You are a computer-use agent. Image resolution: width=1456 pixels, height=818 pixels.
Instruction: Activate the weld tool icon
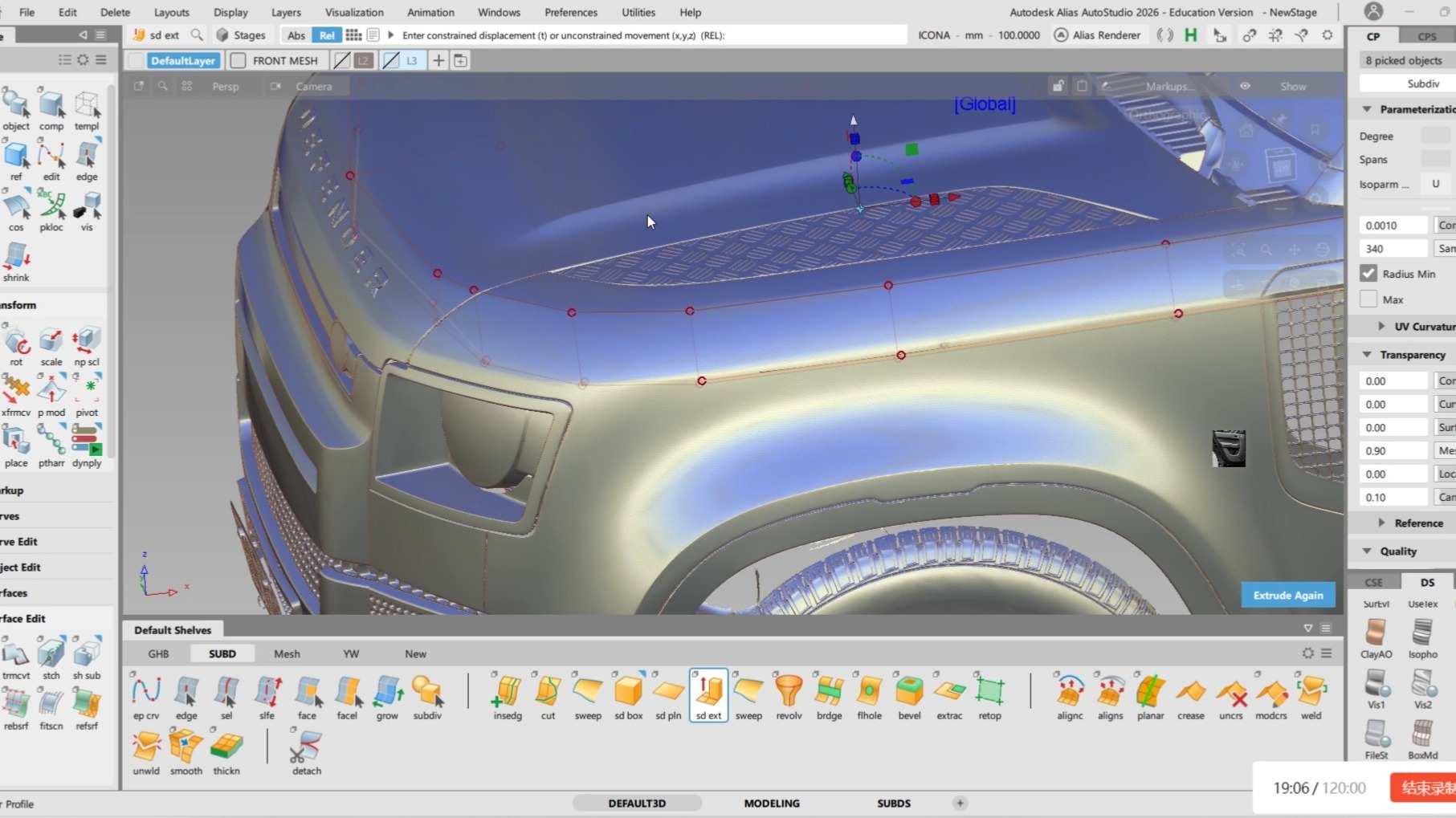1311,692
